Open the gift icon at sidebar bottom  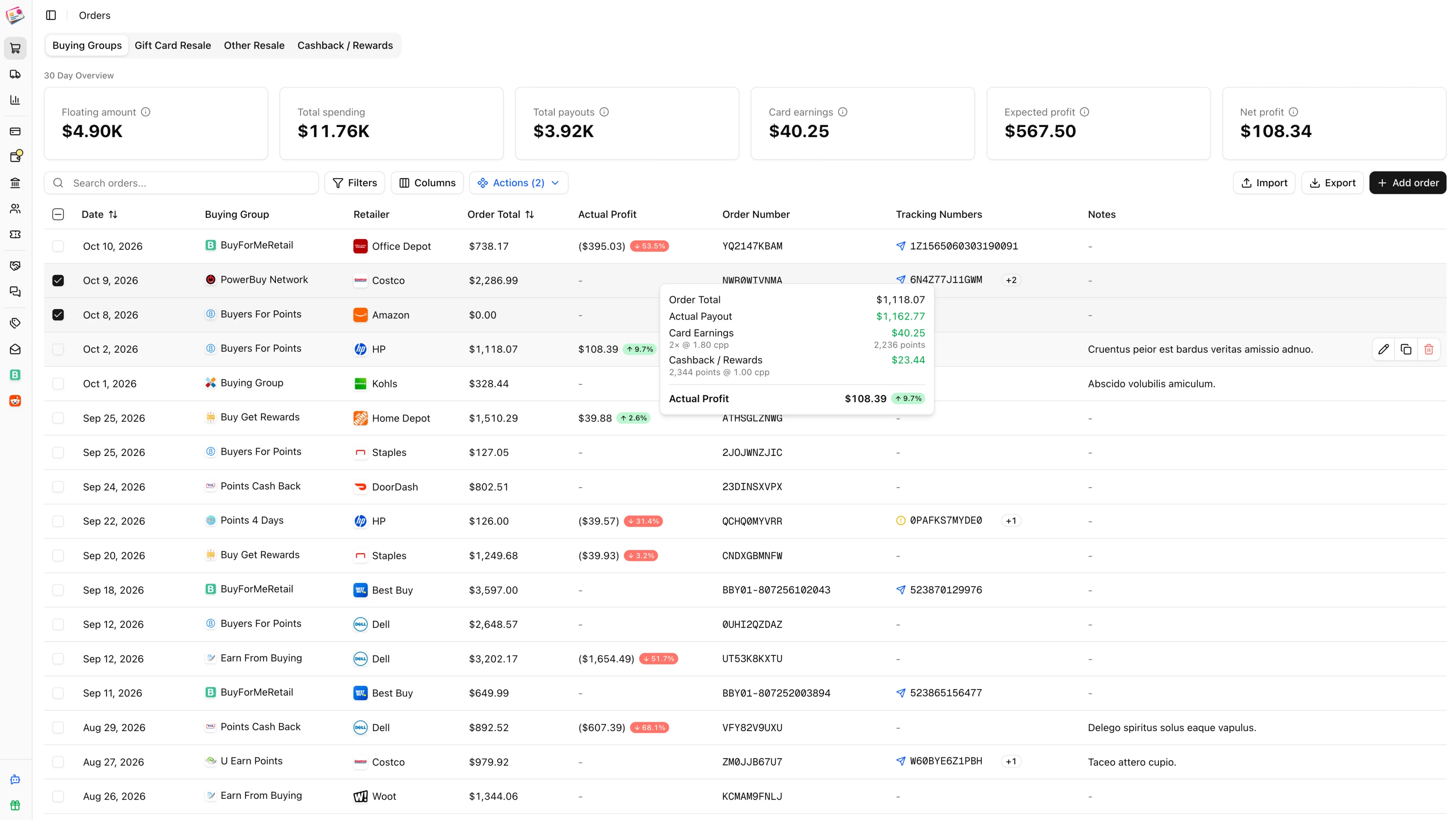(15, 805)
